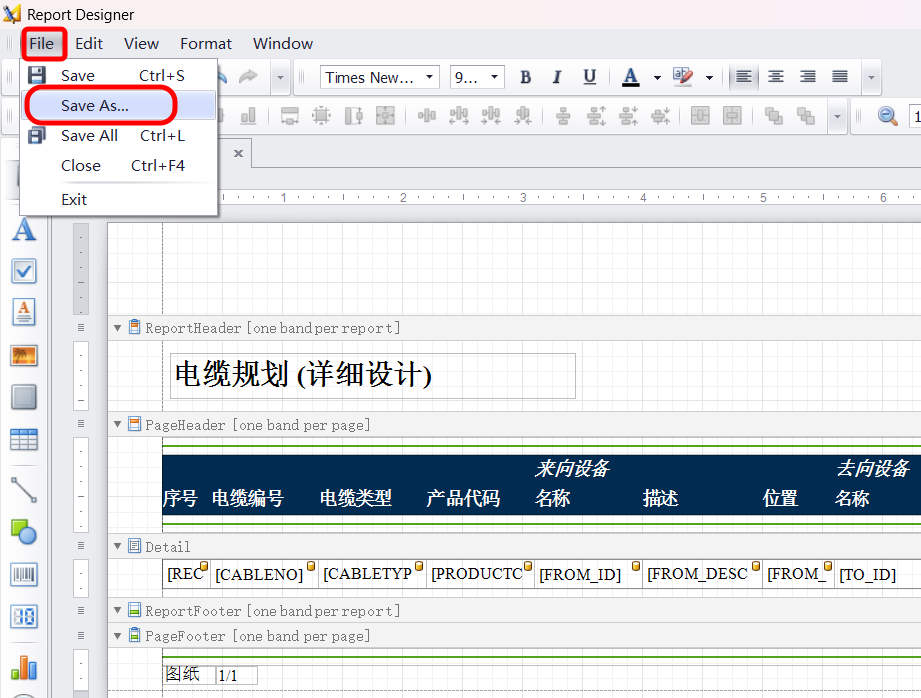Choose Save As... from File menu

[95, 106]
